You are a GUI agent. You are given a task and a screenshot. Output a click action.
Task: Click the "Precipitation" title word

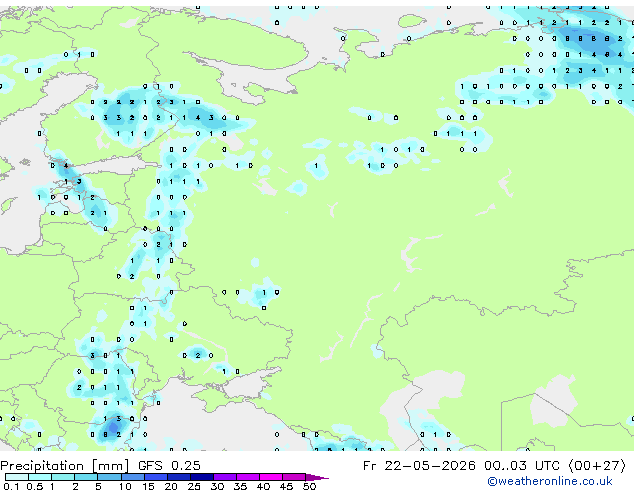pyautogui.click(x=42, y=466)
